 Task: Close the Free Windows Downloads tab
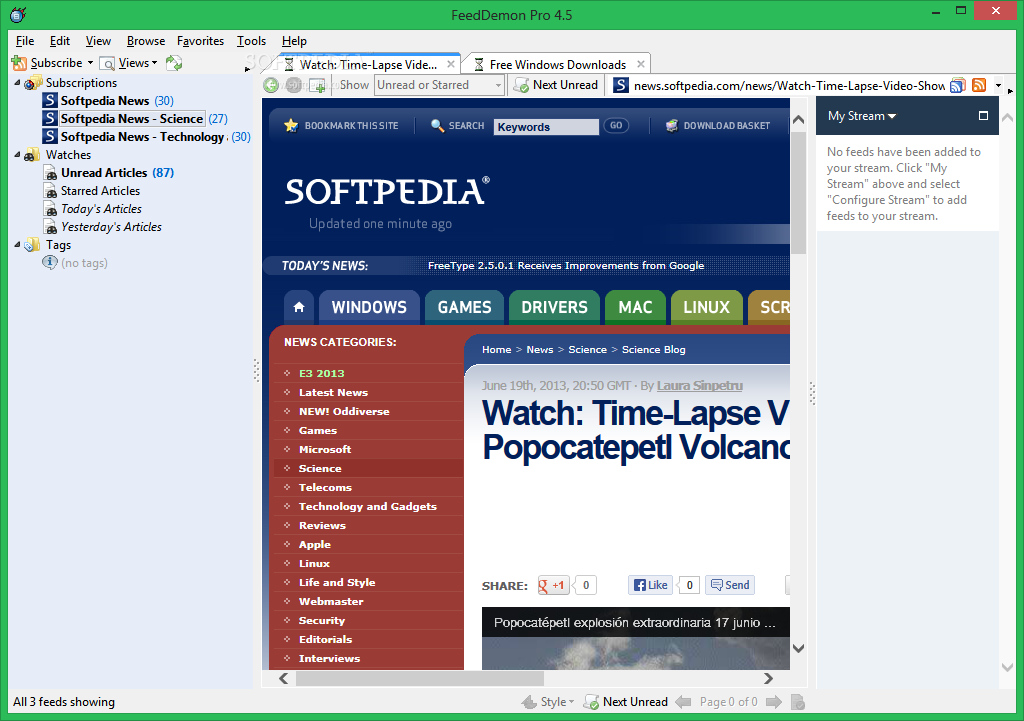(x=641, y=64)
